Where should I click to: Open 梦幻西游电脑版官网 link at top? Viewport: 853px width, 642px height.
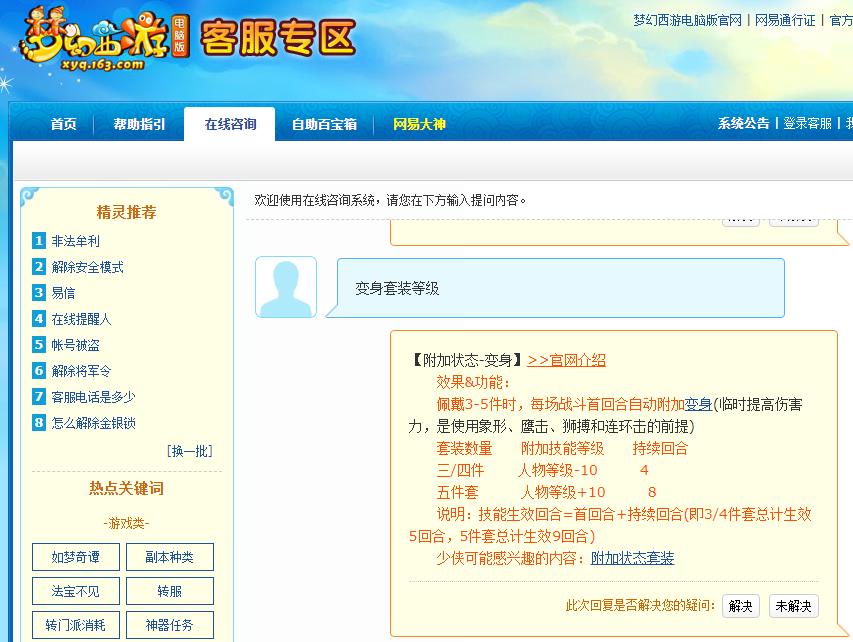pos(687,20)
